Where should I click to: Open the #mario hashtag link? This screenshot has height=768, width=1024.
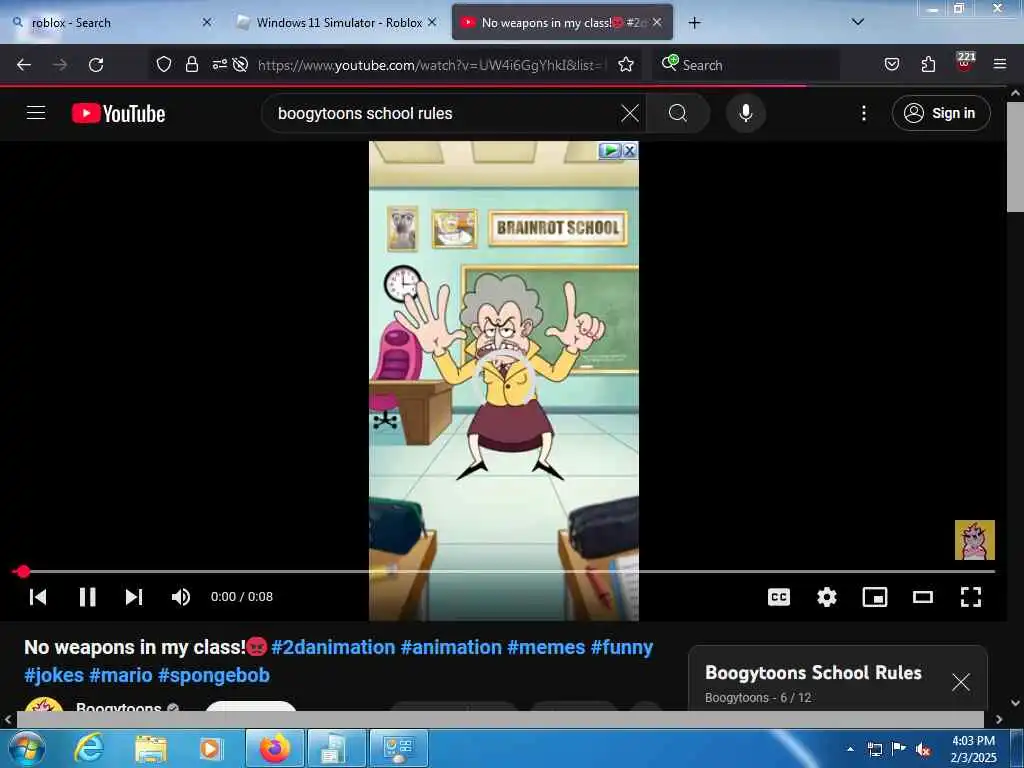pyautogui.click(x=121, y=675)
